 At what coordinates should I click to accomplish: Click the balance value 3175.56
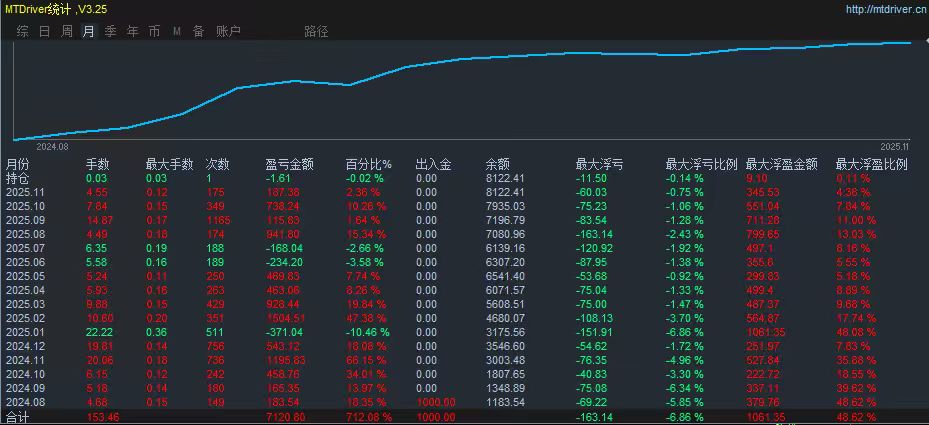click(x=504, y=332)
